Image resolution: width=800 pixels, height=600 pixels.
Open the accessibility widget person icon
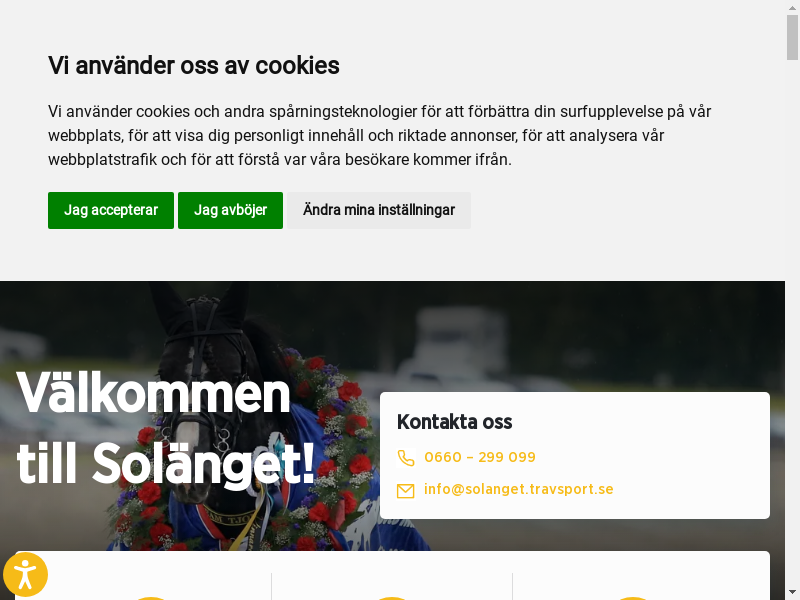tap(25, 574)
